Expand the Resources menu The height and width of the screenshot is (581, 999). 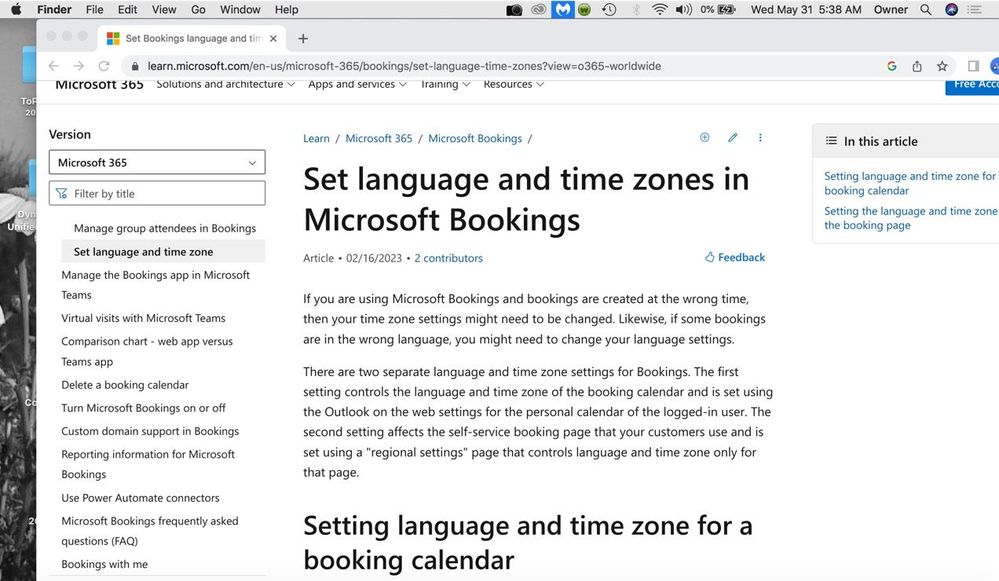pyautogui.click(x=514, y=84)
